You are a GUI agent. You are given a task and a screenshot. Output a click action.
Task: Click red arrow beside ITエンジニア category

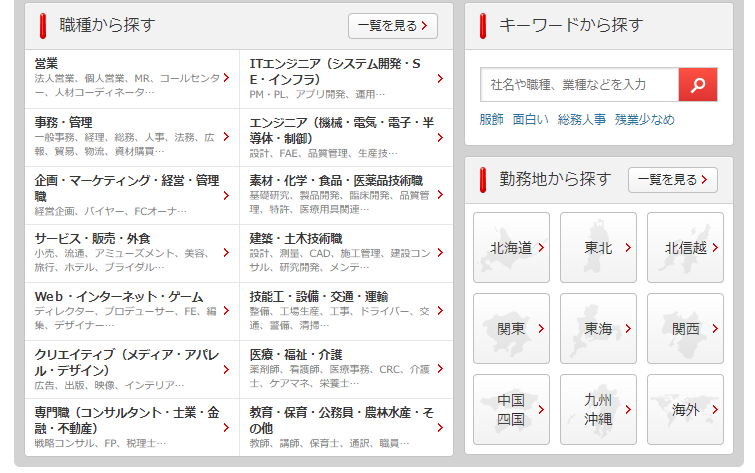tap(440, 79)
